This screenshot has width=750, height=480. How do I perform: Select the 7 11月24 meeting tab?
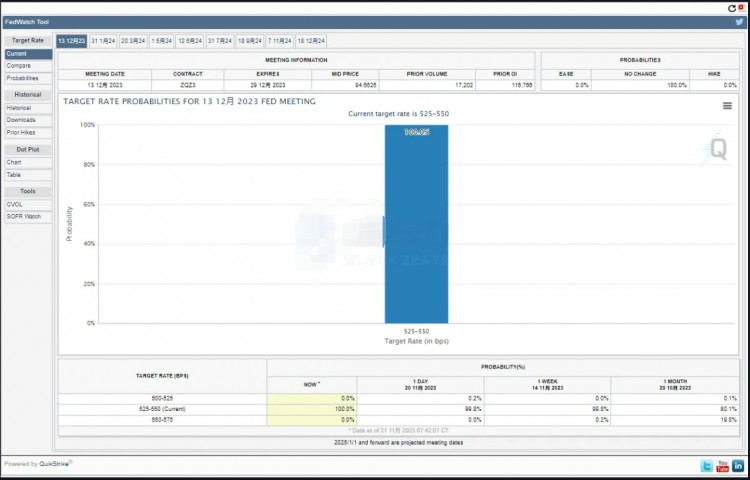279,41
